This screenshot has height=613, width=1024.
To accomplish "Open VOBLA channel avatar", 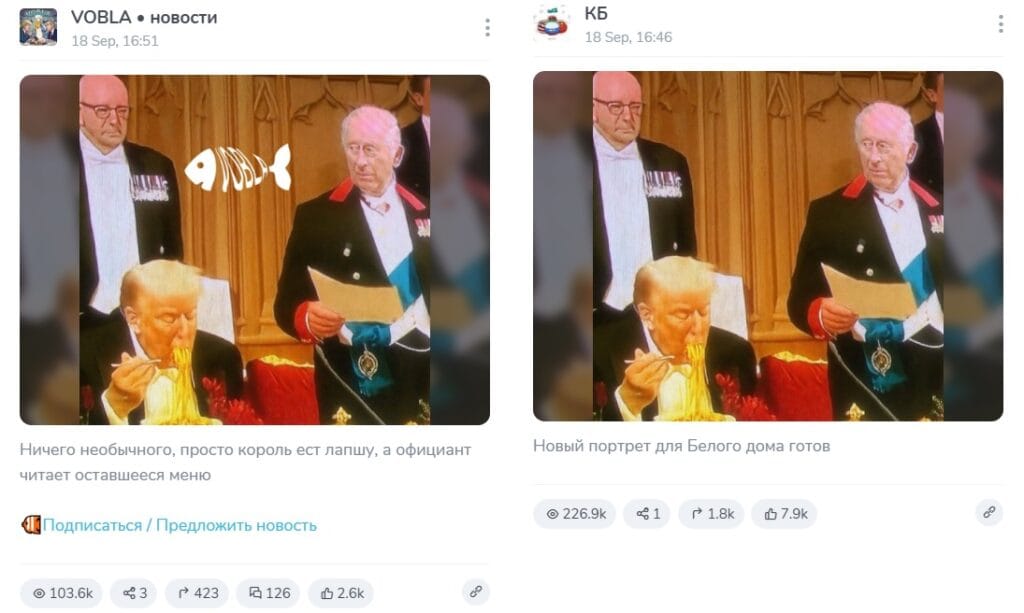I will point(38,27).
